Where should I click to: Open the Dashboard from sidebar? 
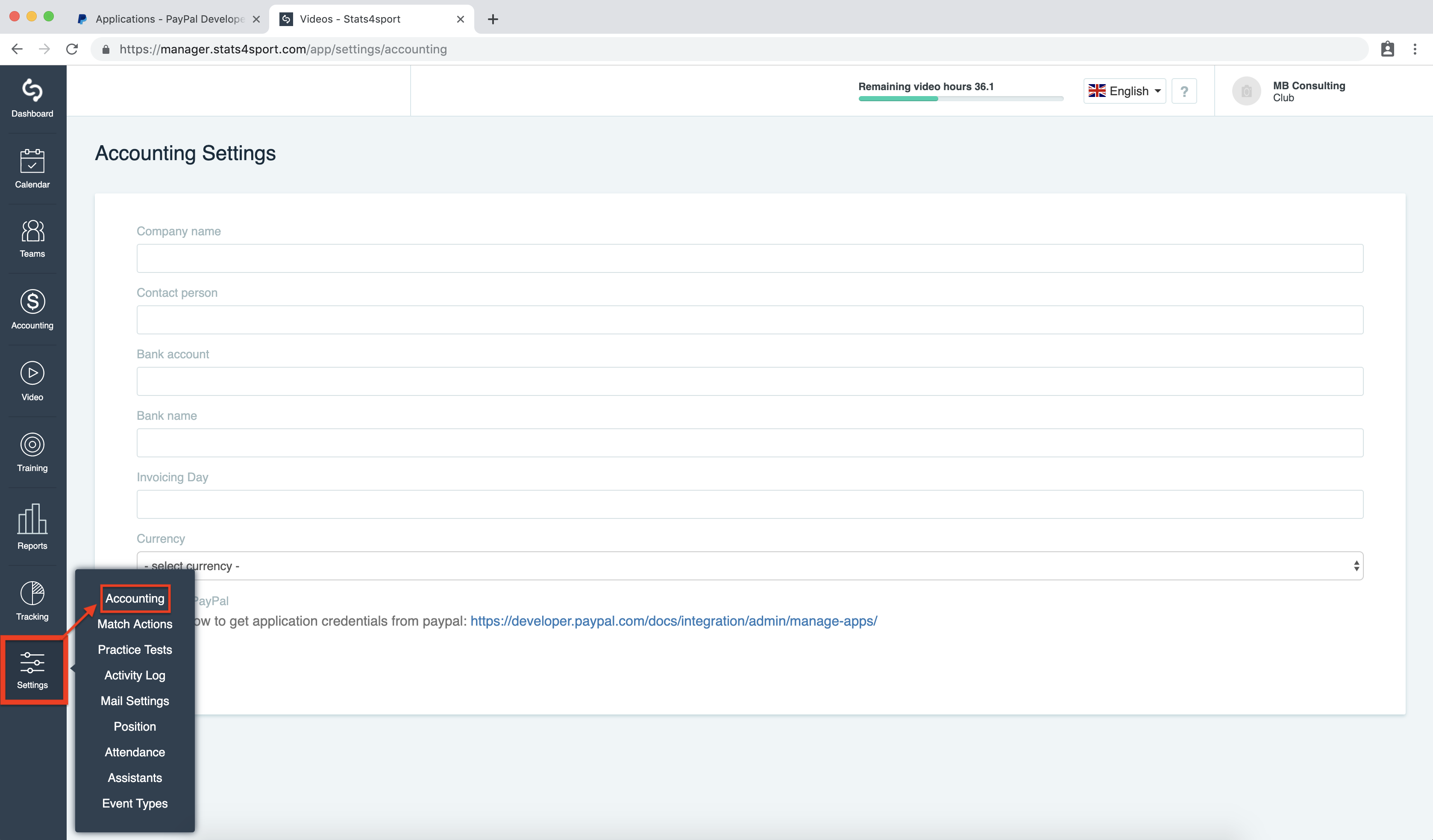32,98
